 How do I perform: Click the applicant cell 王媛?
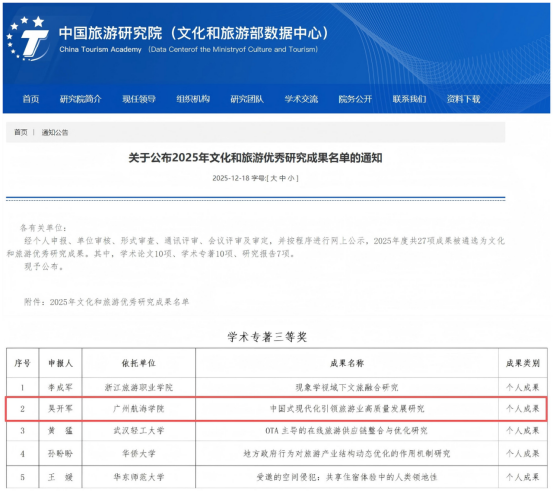60,477
